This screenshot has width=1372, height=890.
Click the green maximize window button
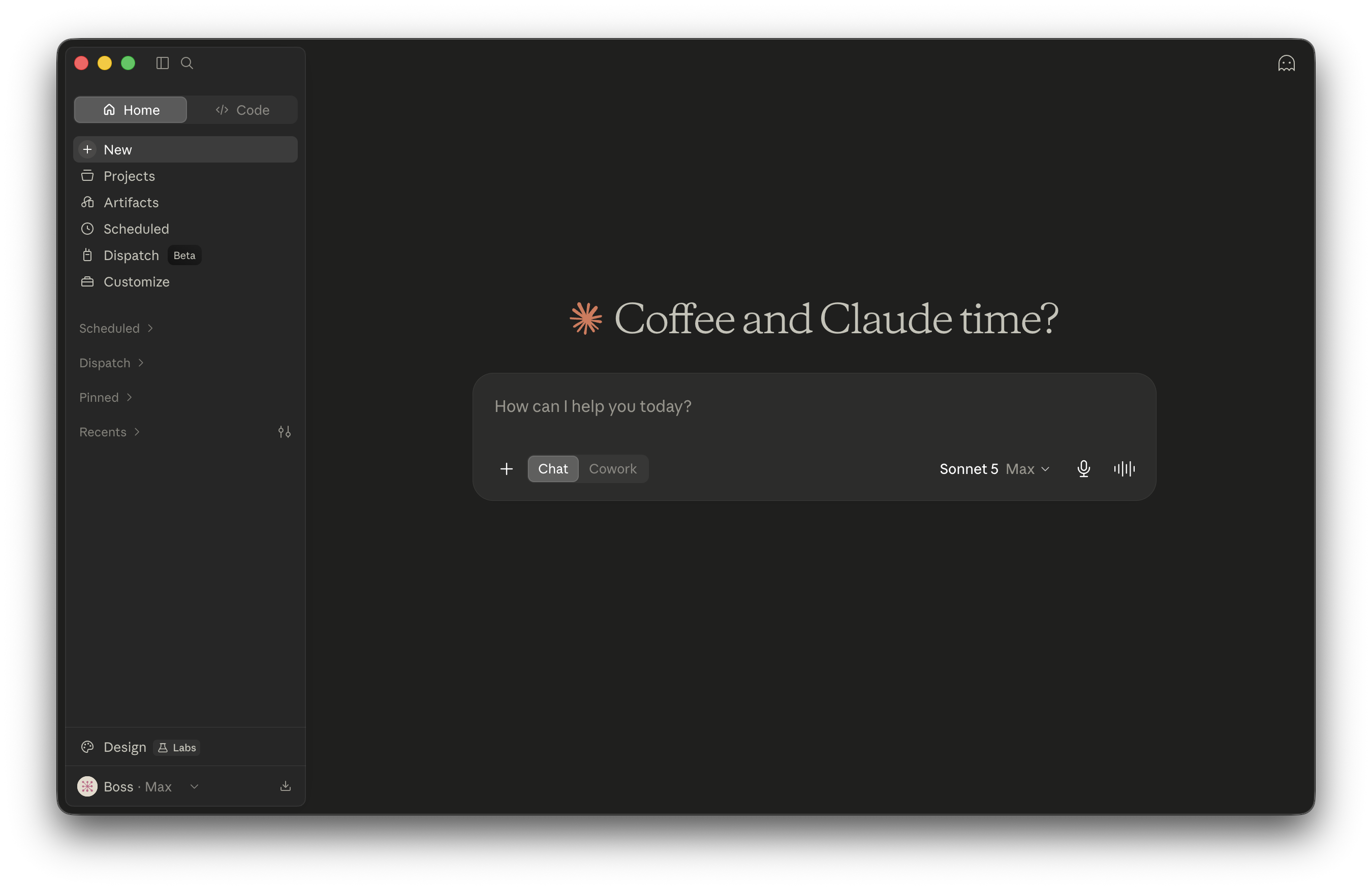point(128,63)
